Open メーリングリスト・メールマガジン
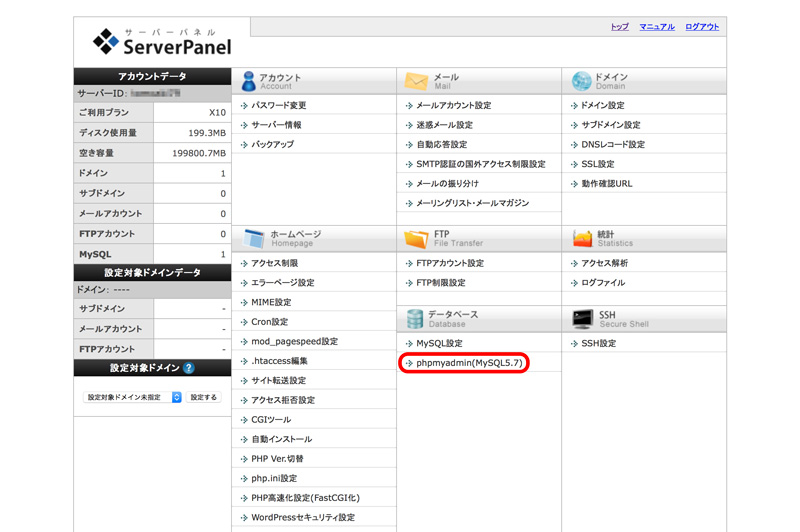The width and height of the screenshot is (800, 532). click(472, 203)
